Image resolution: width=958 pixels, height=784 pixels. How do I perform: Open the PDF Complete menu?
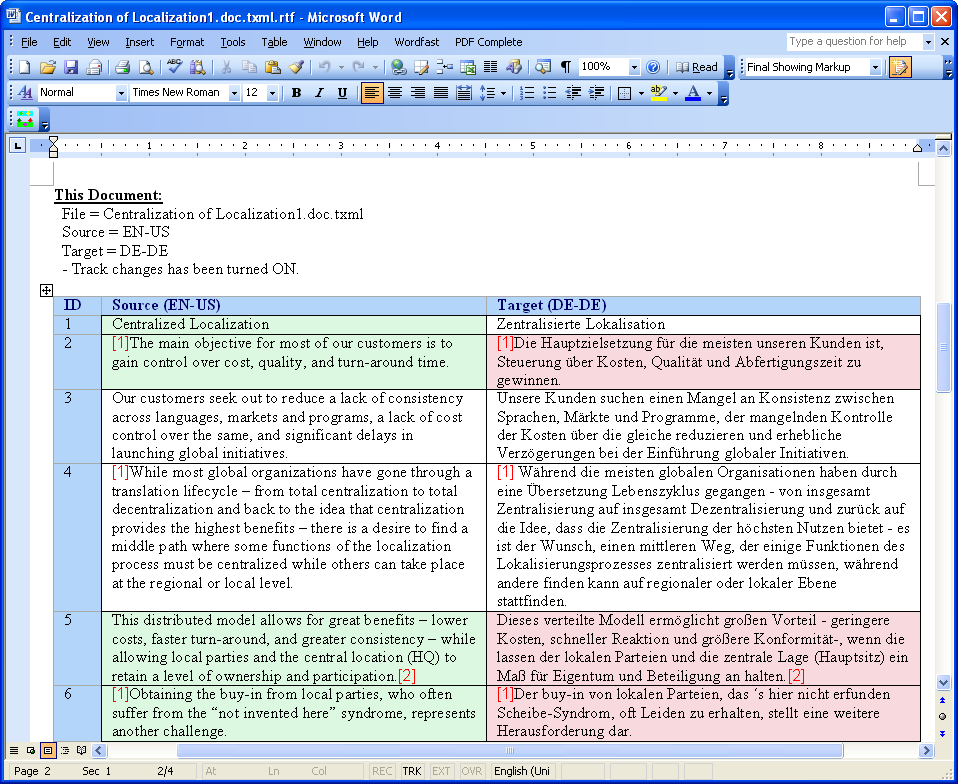pos(488,42)
